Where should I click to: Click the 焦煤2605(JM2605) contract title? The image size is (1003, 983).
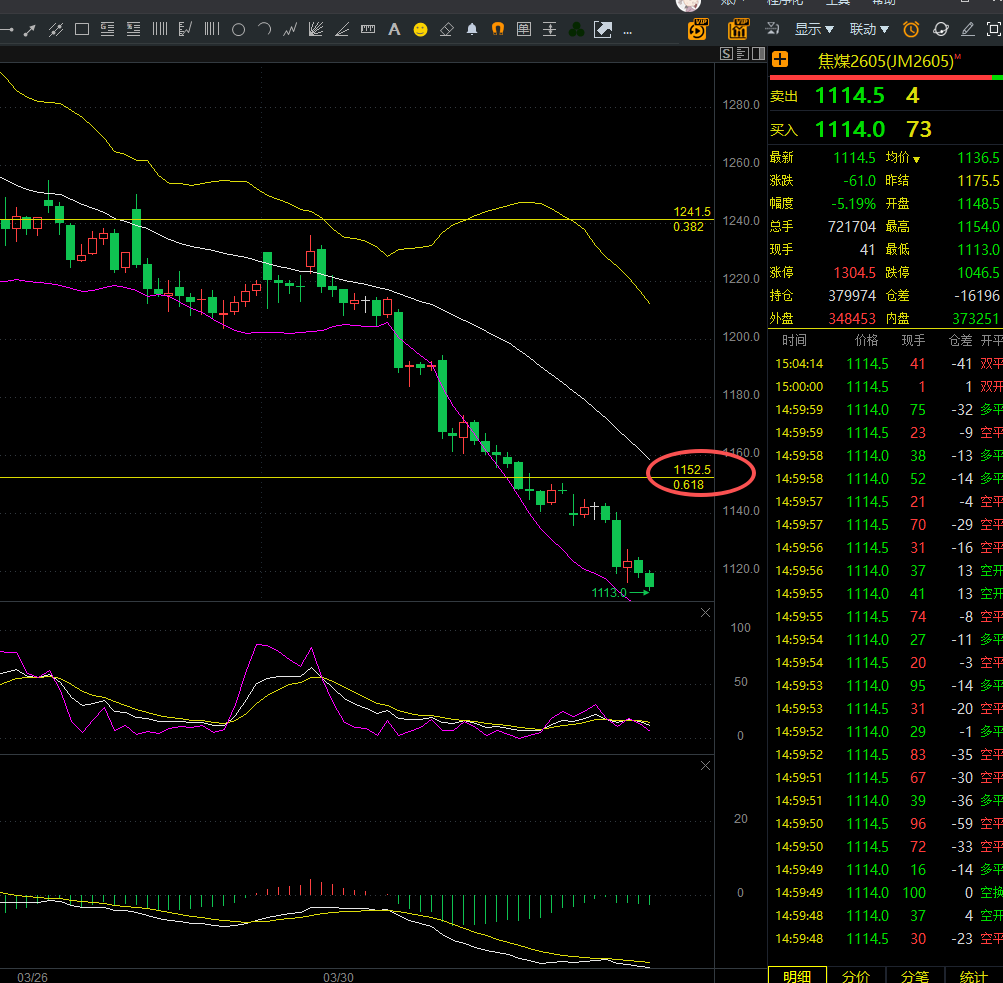point(885,61)
